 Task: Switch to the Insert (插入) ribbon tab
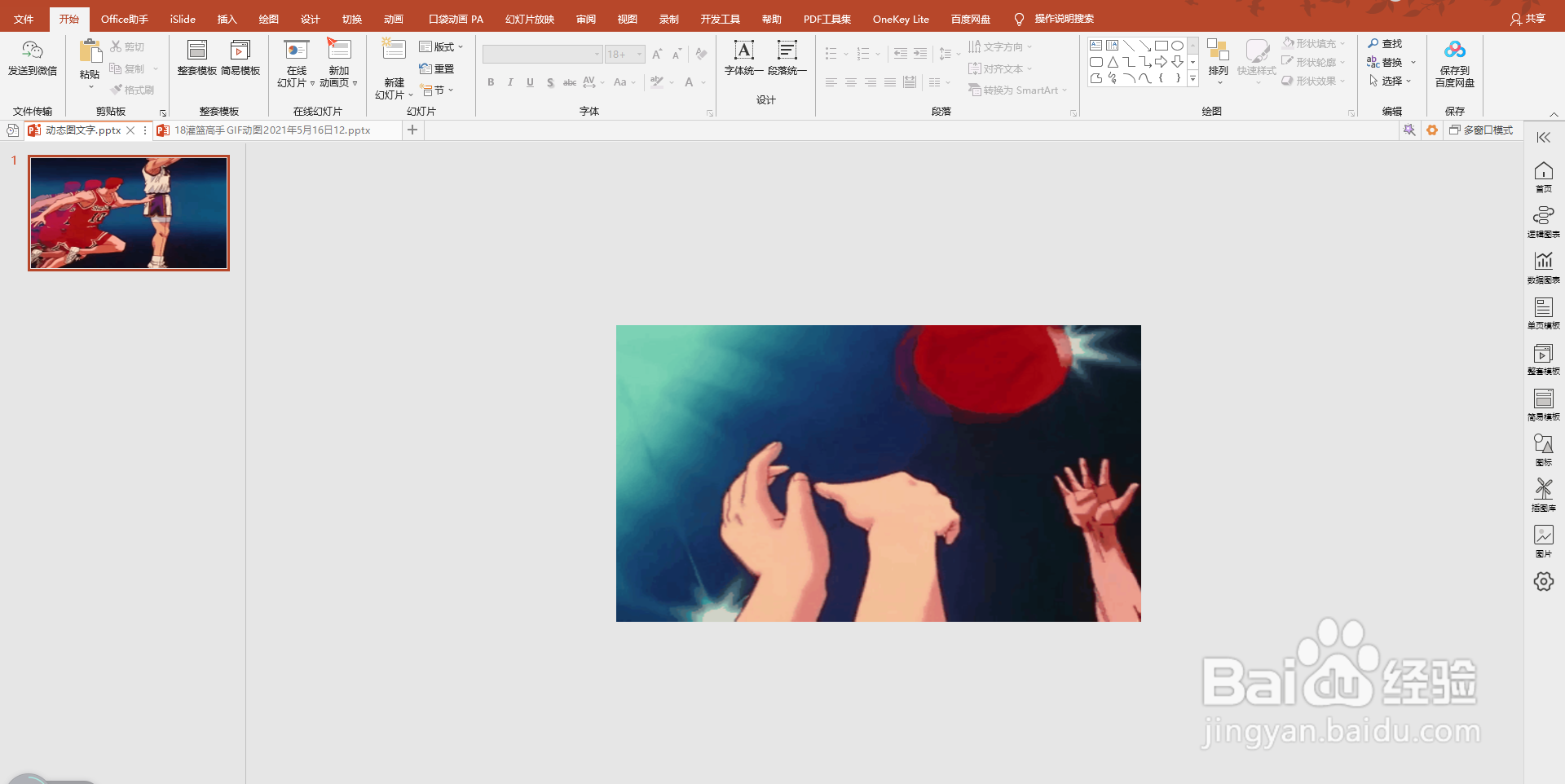pos(227,19)
